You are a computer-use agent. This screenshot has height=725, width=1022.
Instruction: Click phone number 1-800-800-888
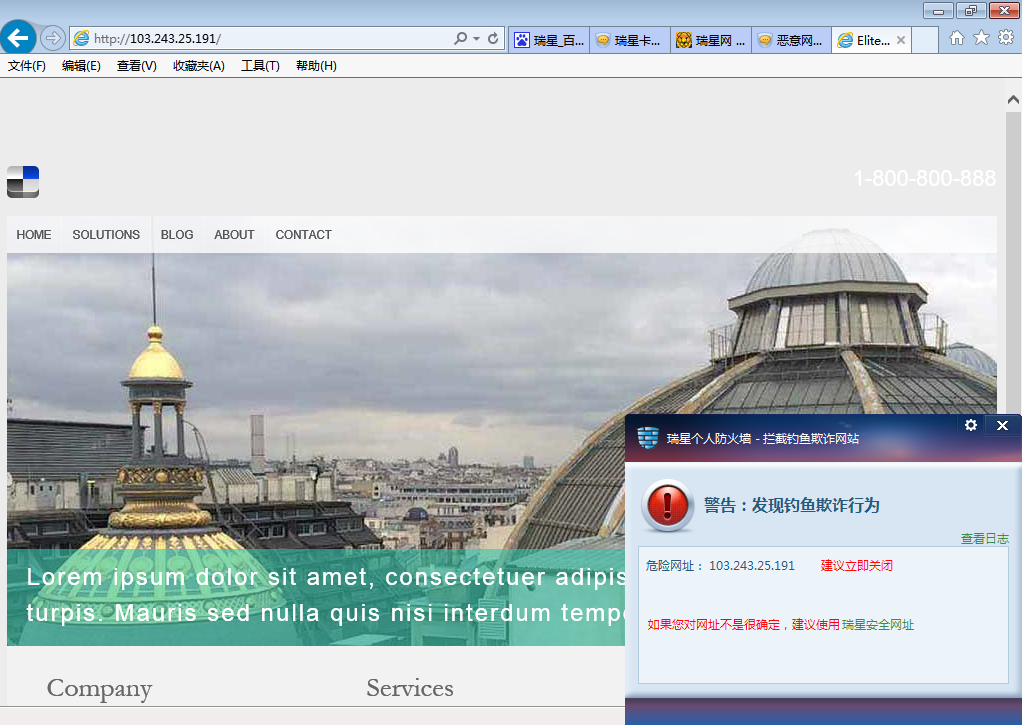coord(925,178)
